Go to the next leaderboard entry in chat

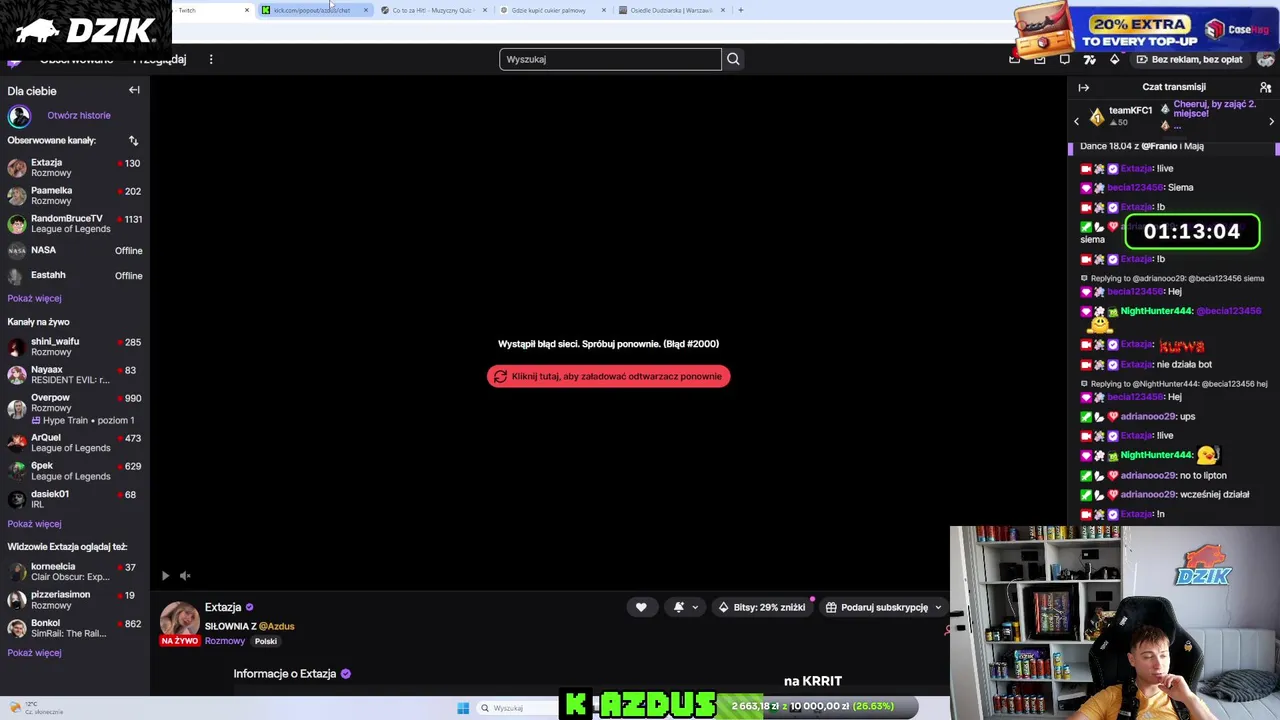(x=1271, y=121)
